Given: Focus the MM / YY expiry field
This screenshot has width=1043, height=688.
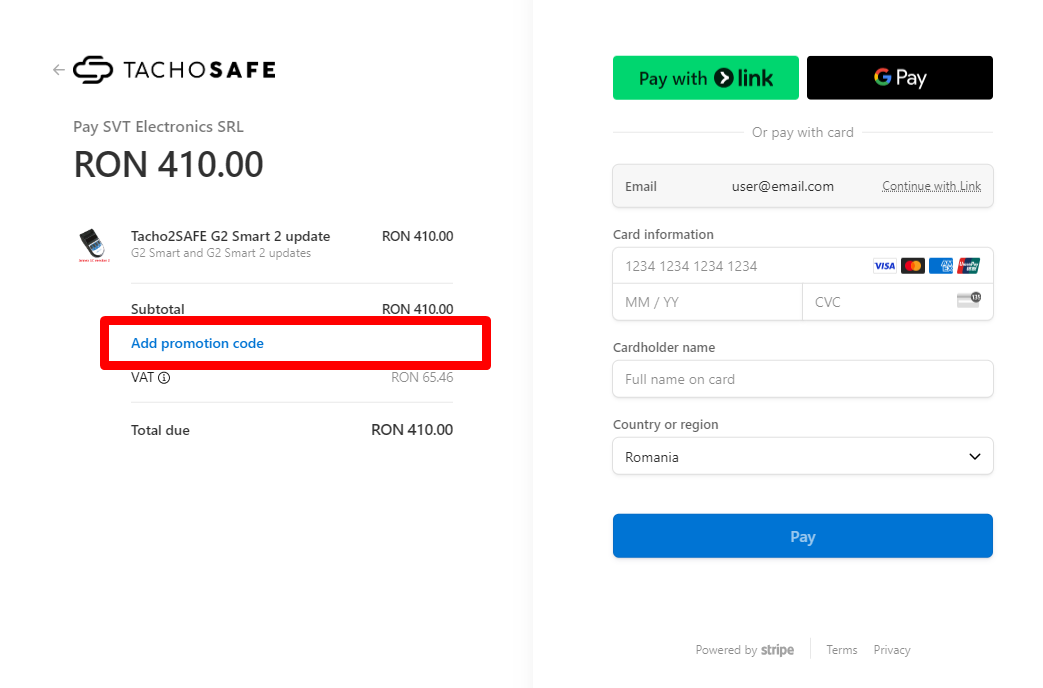Looking at the screenshot, I should pyautogui.click(x=708, y=302).
